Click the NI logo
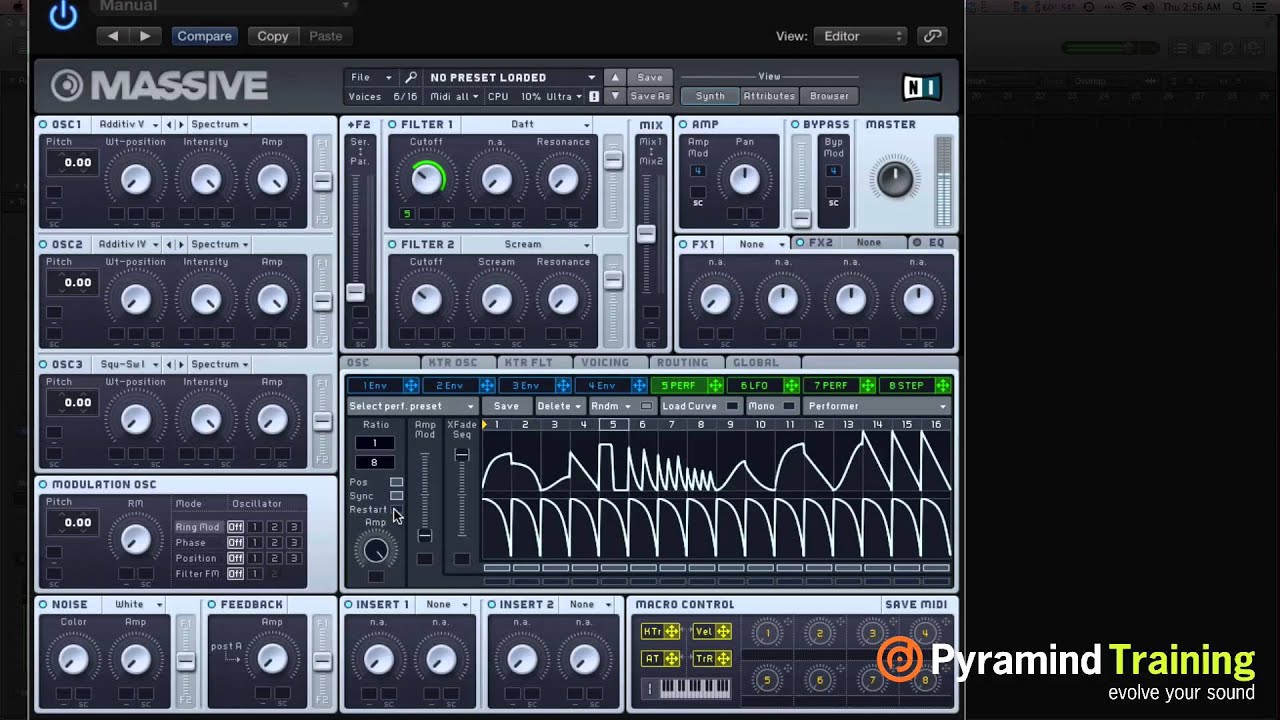Viewport: 1280px width, 720px height. (x=921, y=88)
